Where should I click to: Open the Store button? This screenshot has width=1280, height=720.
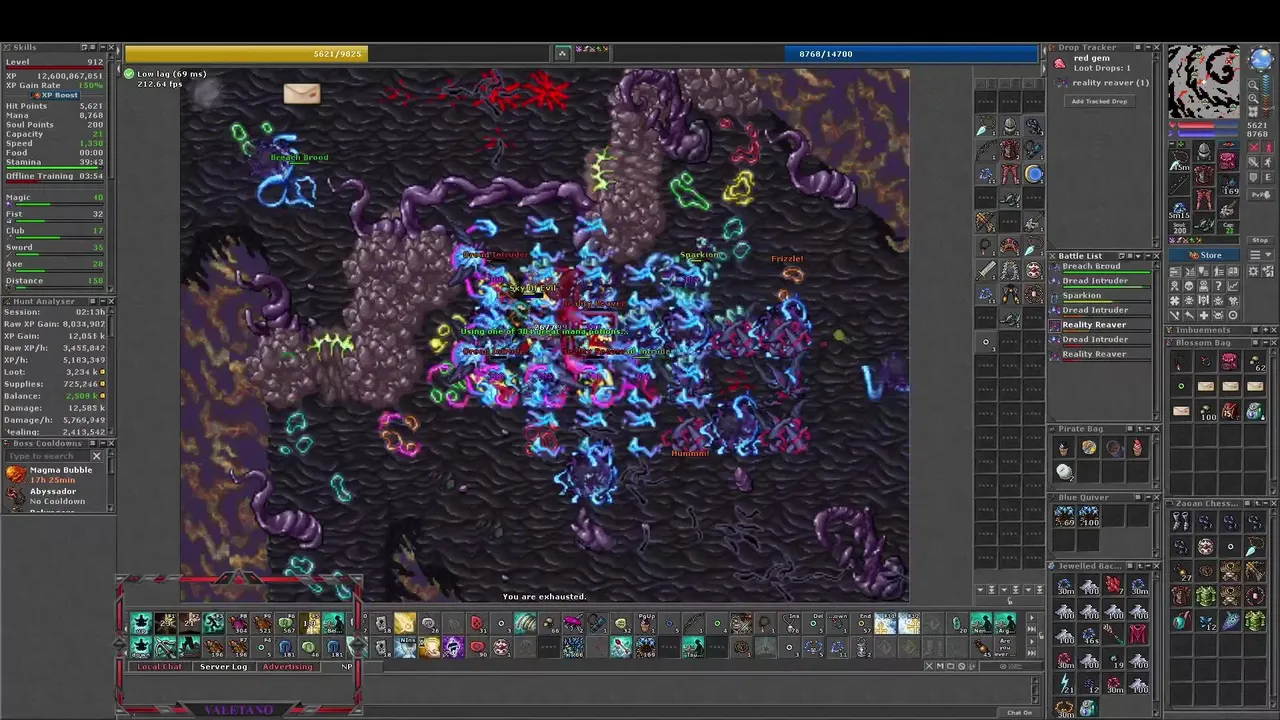(x=1204, y=255)
